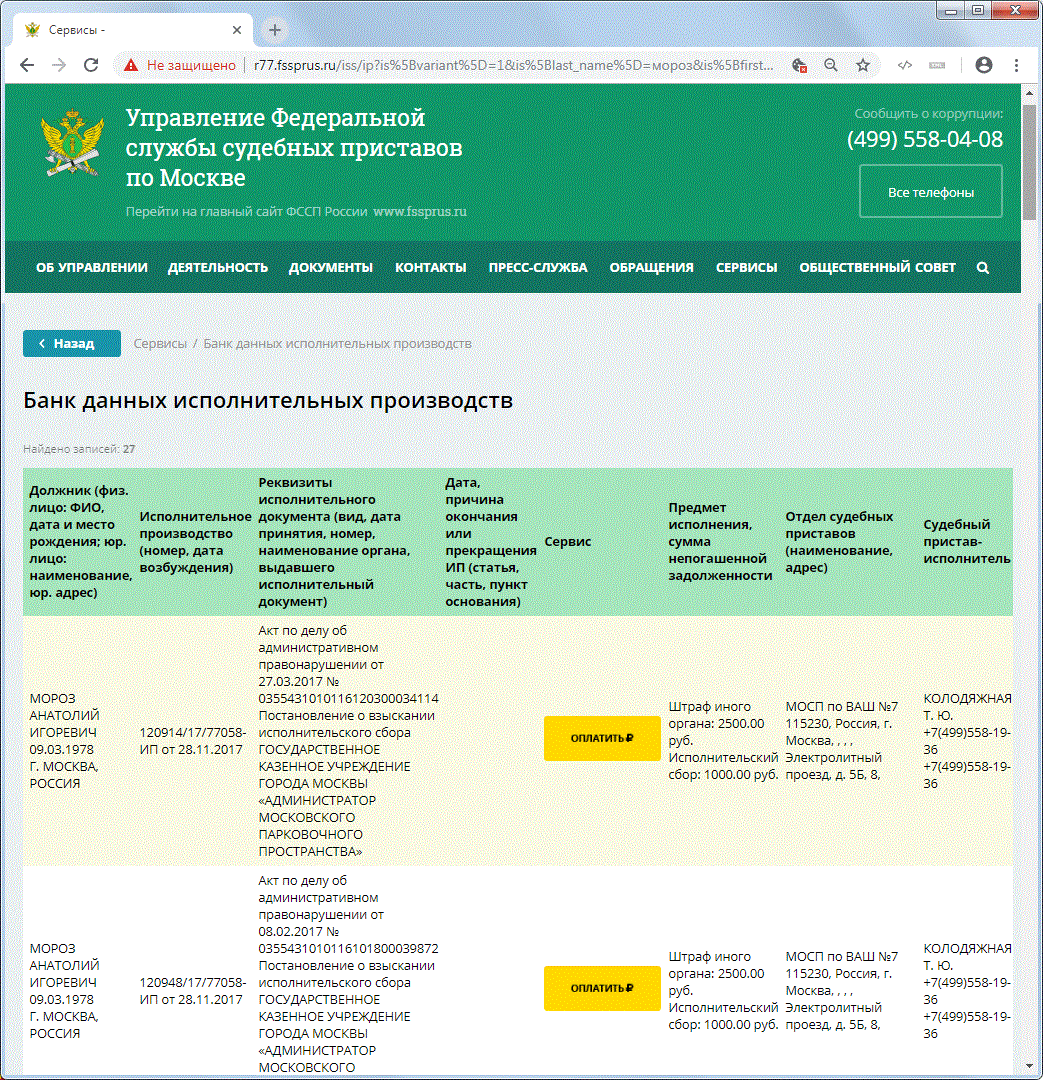
Task: Click the 'Отдел судебных приставов' column header
Action: coord(839,541)
